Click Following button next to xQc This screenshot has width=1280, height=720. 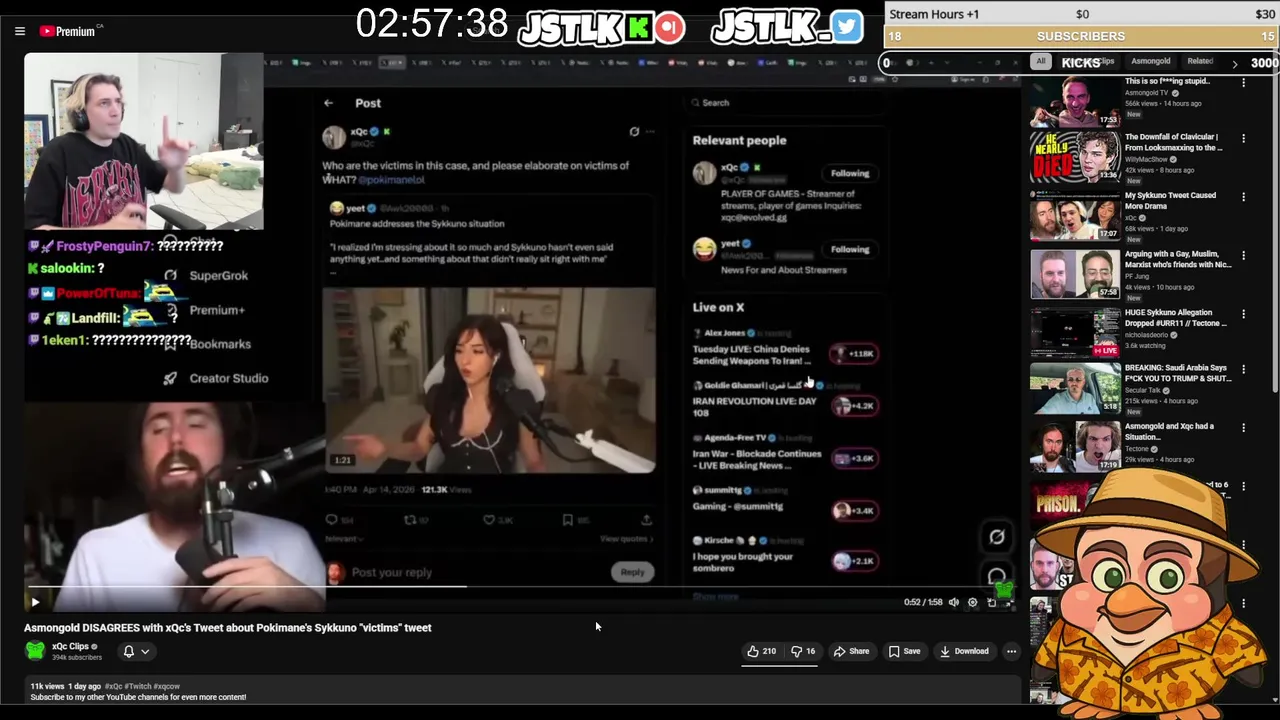[x=850, y=173]
